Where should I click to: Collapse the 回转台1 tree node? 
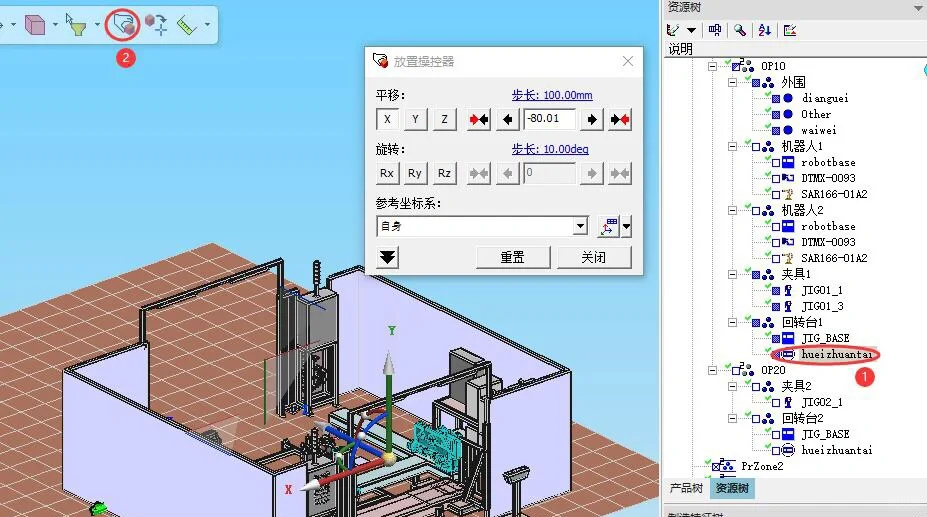(x=732, y=322)
